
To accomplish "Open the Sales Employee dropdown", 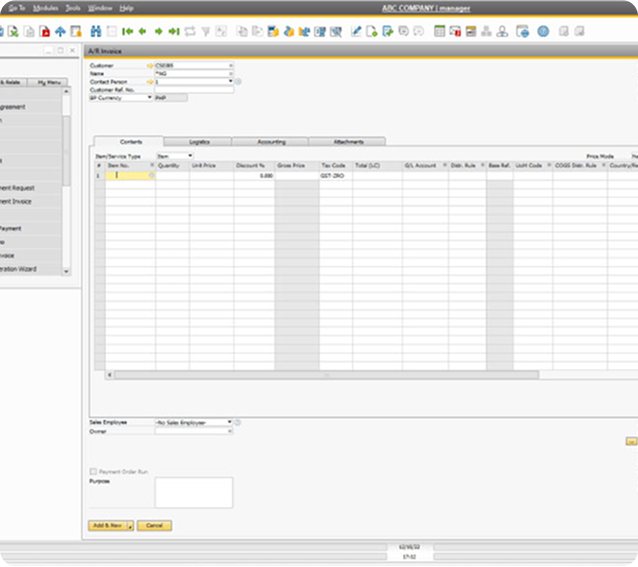I will pos(229,423).
